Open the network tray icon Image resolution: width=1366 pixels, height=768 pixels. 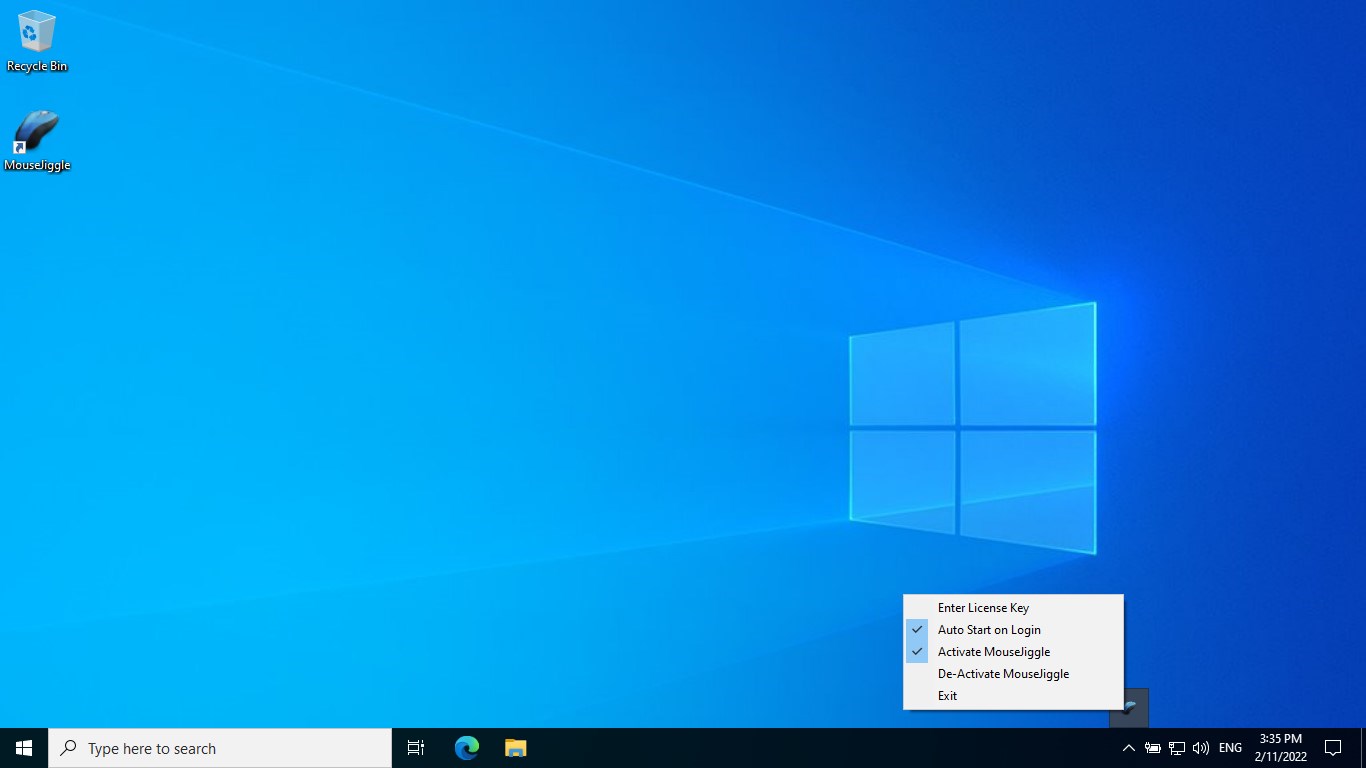pyautogui.click(x=1177, y=748)
